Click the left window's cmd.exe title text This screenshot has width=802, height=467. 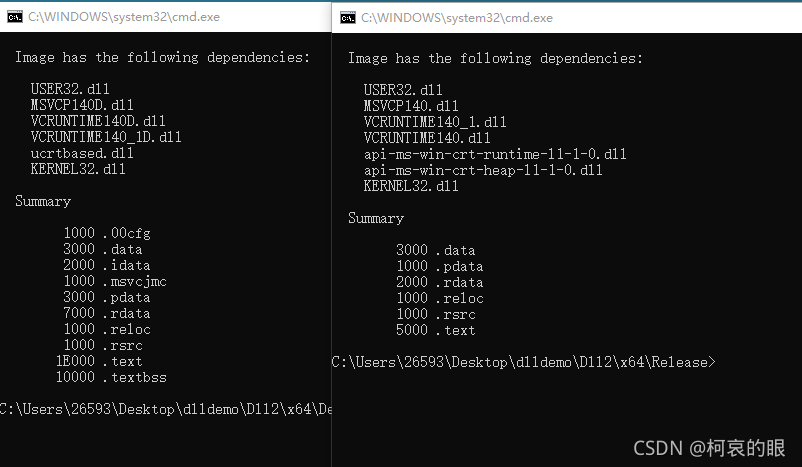click(x=124, y=17)
